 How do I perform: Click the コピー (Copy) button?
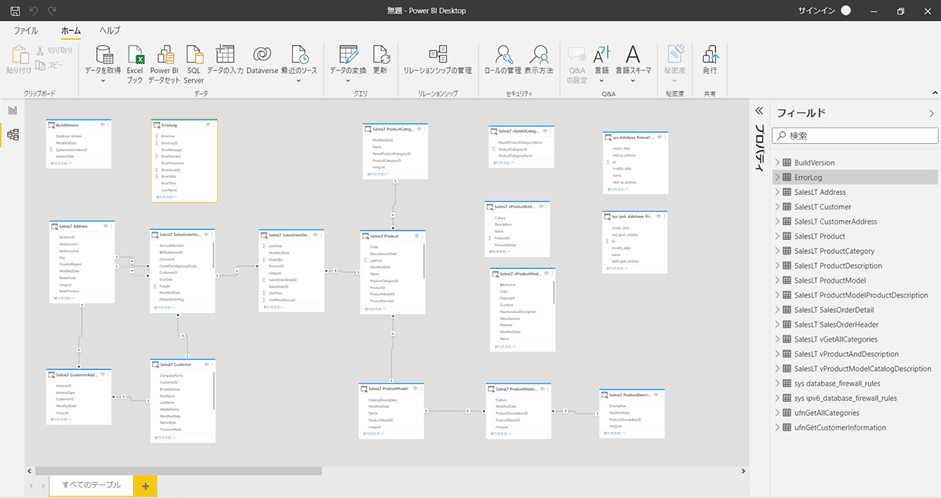(49, 65)
